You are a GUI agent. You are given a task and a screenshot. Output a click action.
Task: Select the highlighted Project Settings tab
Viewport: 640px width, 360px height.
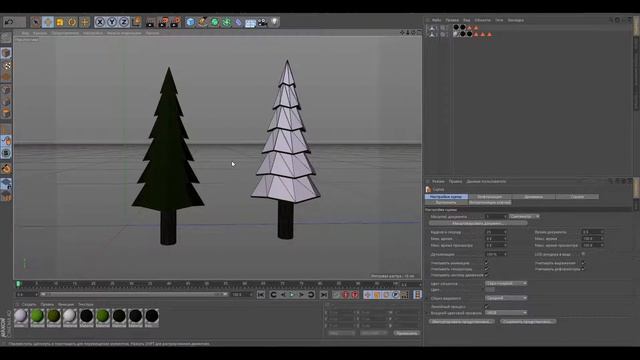[x=446, y=197]
